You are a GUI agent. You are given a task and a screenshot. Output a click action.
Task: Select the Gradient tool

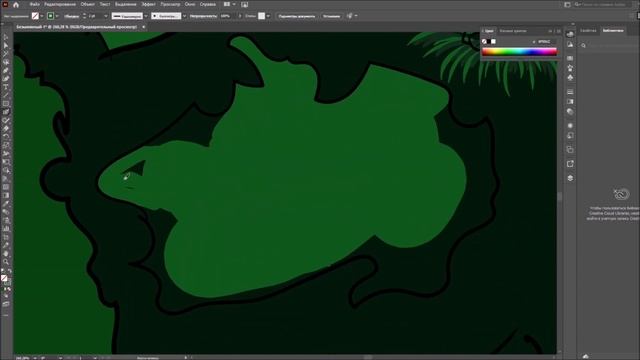point(6,196)
